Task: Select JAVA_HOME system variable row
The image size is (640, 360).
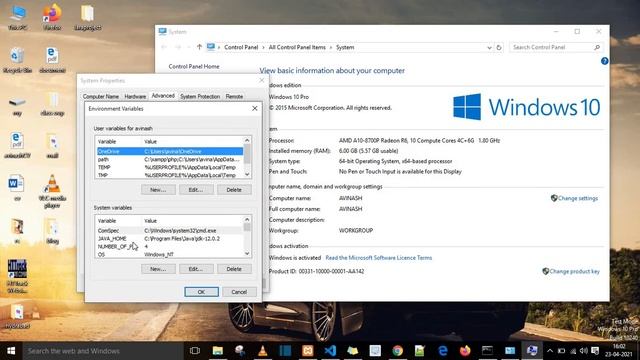Action: tap(169, 238)
